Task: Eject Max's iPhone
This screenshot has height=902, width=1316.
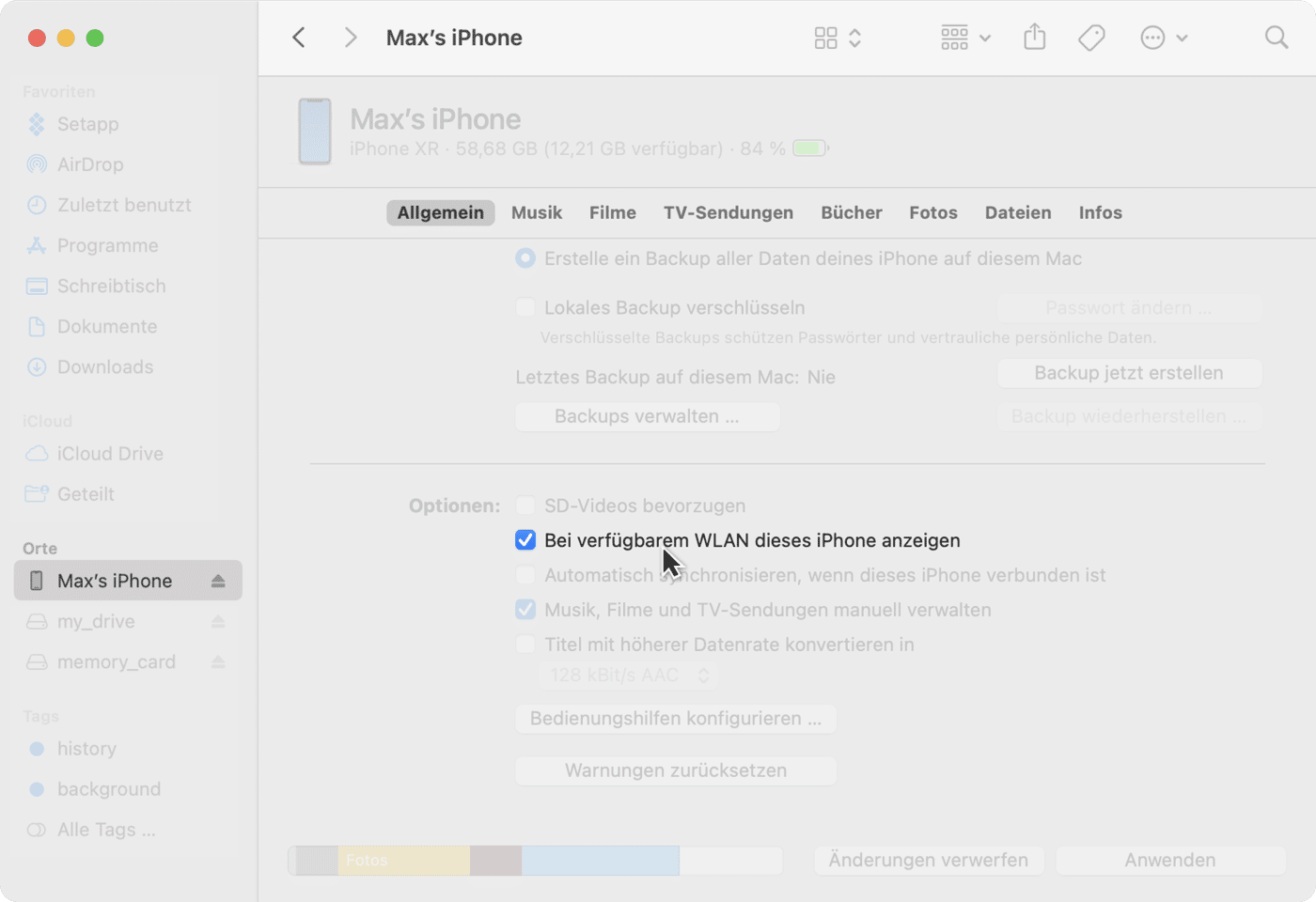Action: tap(218, 581)
